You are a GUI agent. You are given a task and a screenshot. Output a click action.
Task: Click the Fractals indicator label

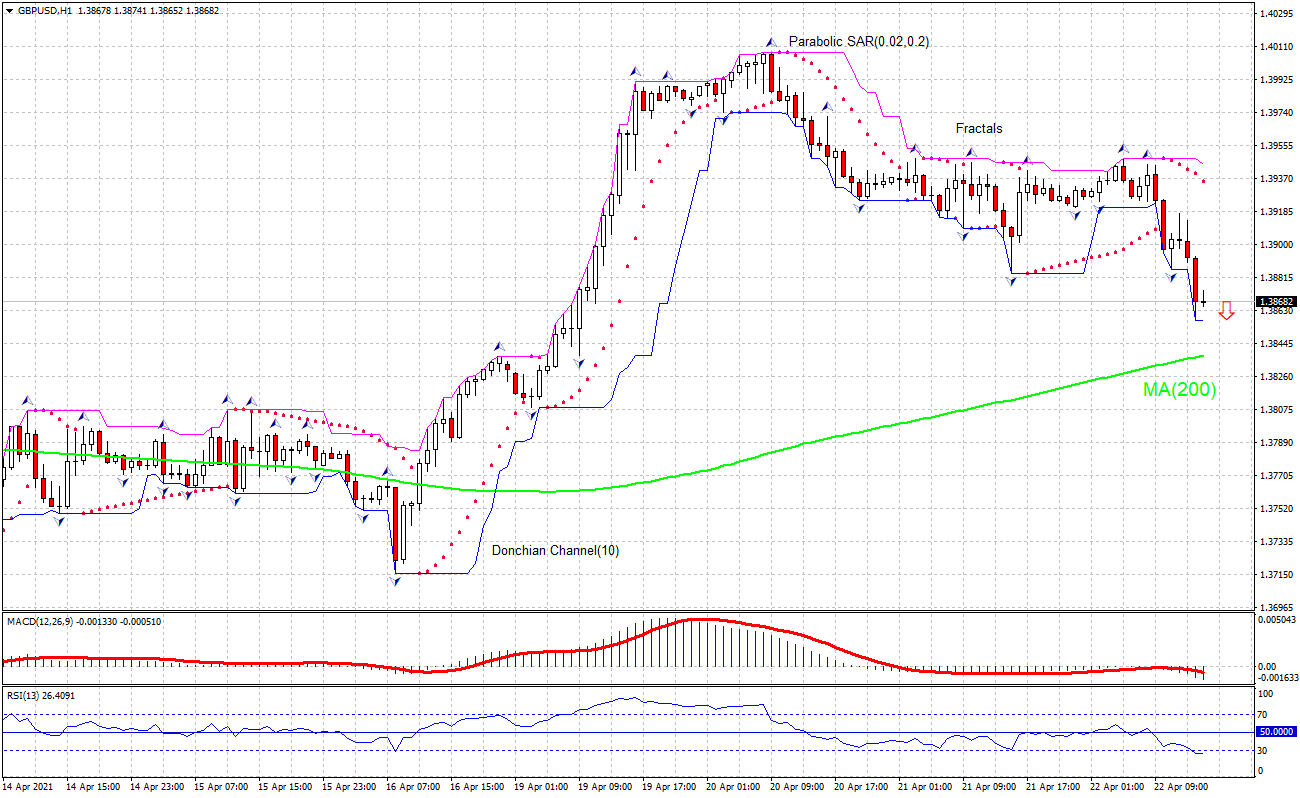(978, 128)
